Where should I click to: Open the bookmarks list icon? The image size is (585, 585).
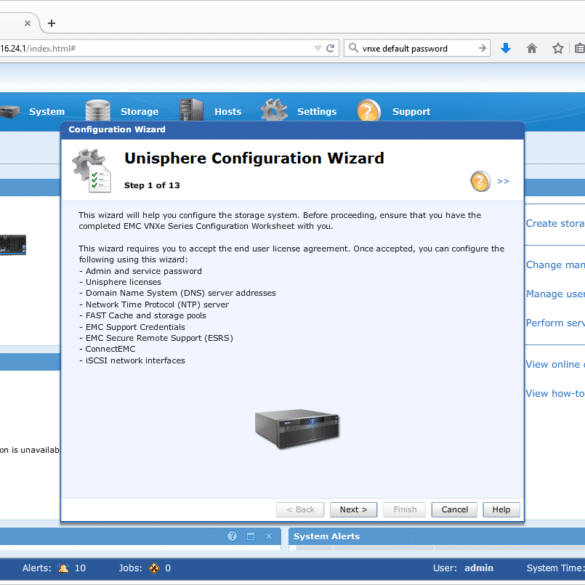pos(579,48)
